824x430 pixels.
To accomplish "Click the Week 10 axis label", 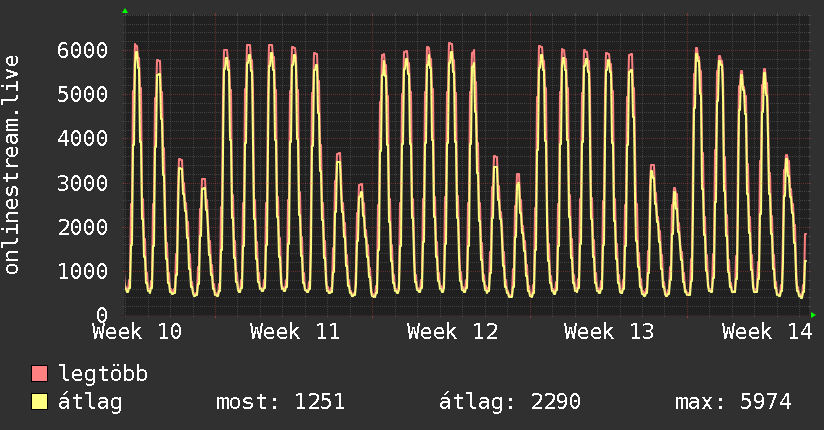I will point(137,332).
